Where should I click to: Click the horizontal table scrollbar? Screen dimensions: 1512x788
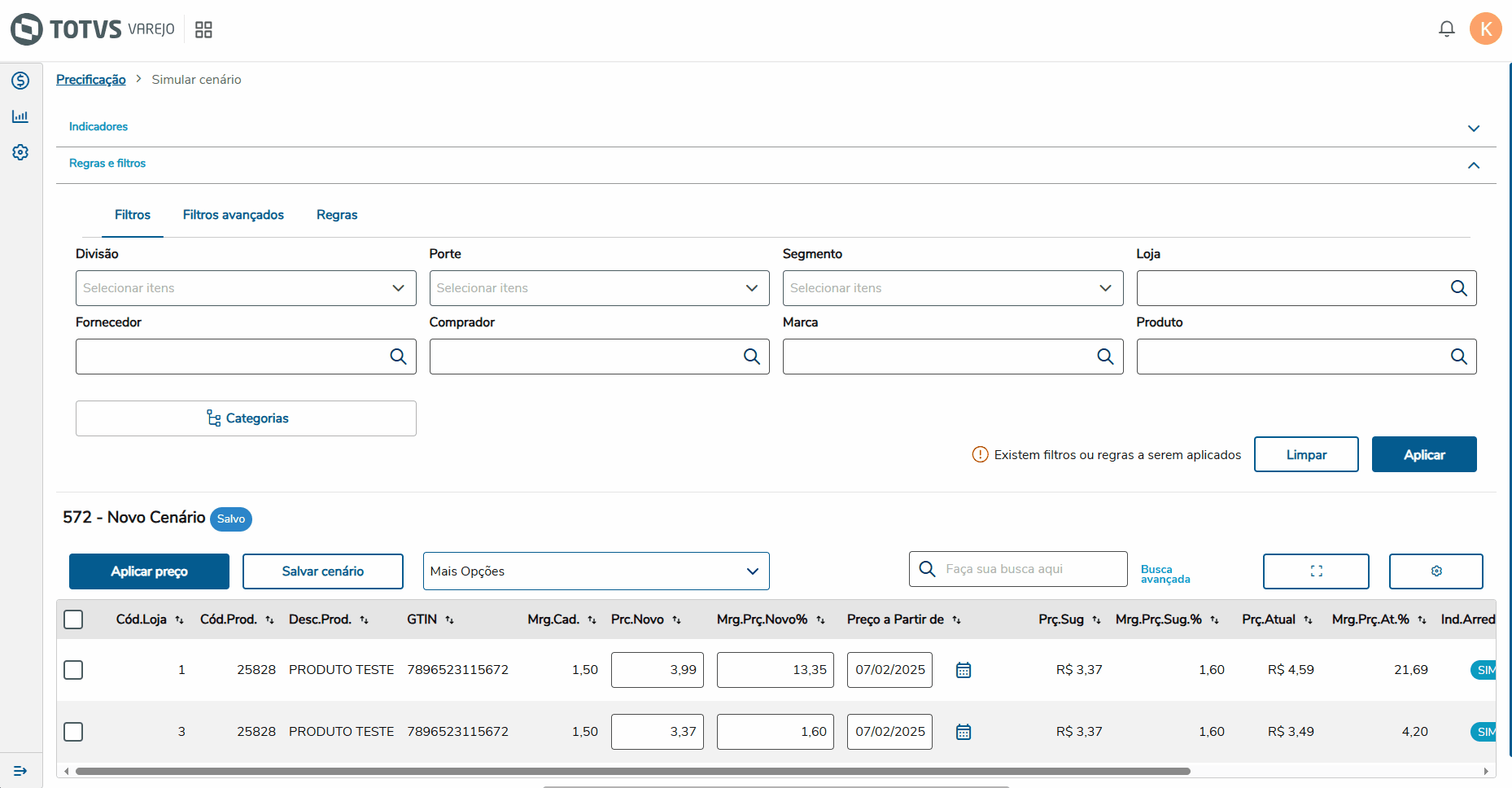pyautogui.click(x=632, y=771)
